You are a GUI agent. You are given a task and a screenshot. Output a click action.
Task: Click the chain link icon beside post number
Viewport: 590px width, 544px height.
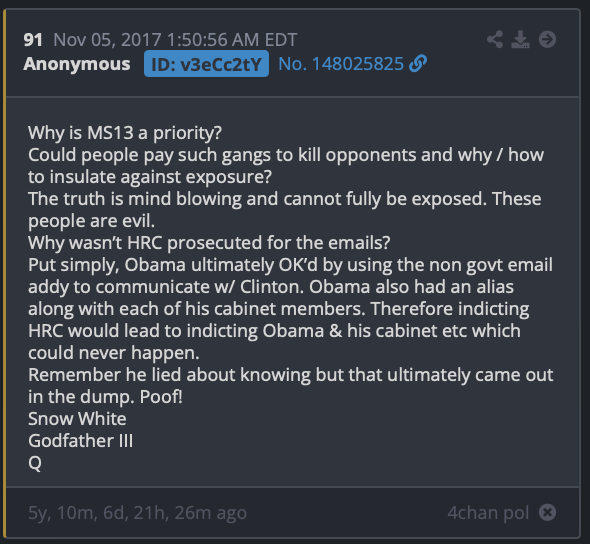click(418, 64)
